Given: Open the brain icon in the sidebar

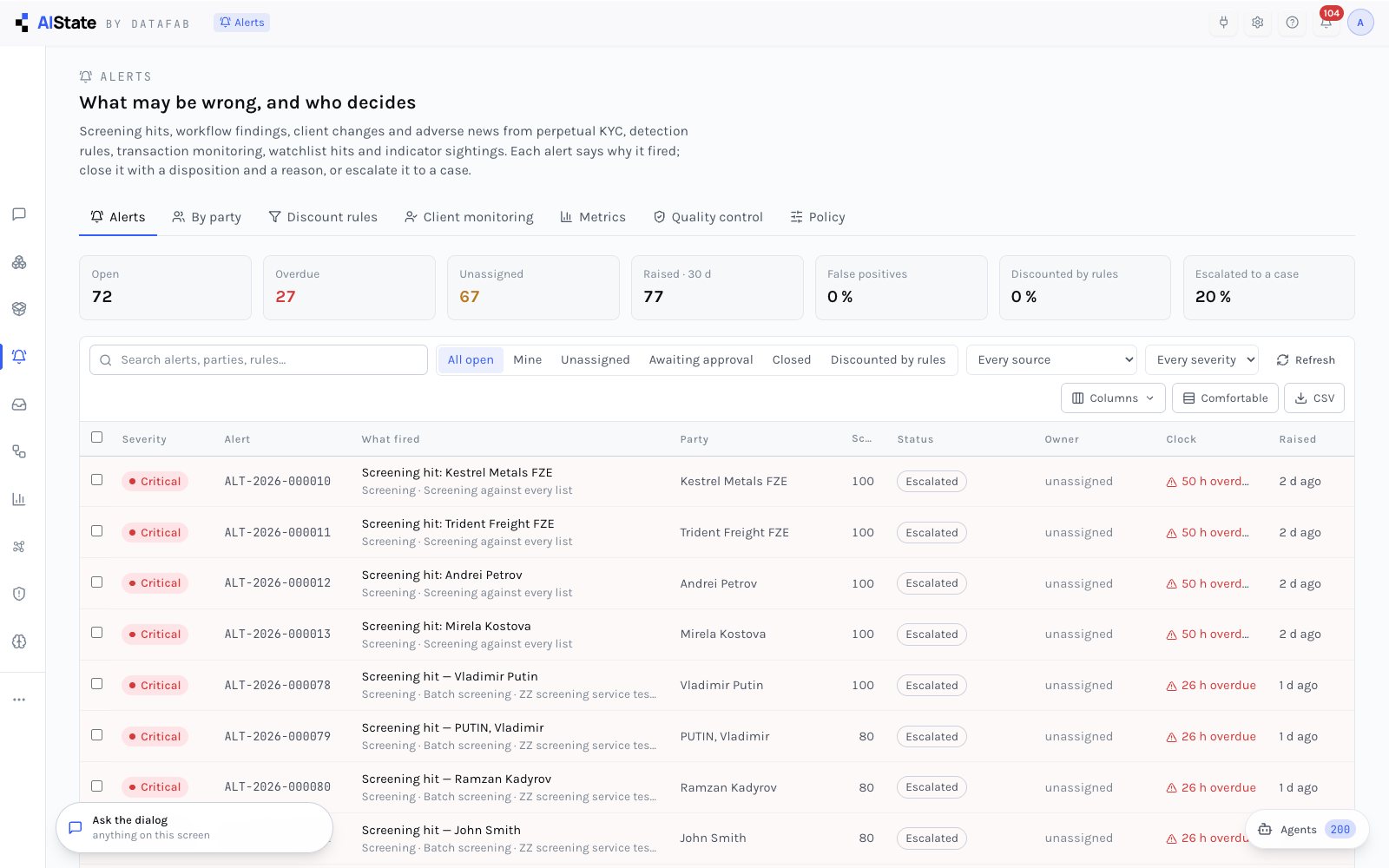Looking at the screenshot, I should point(19,641).
